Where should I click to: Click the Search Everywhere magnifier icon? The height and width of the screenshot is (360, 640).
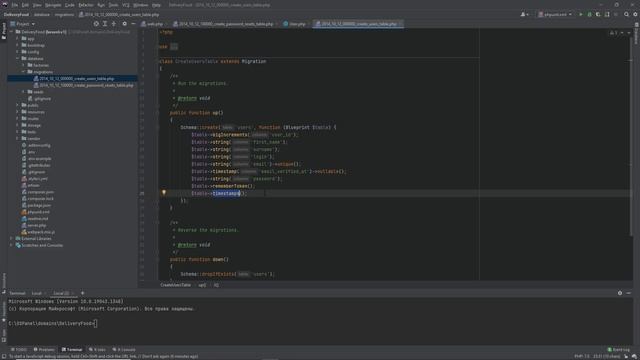pos(627,14)
